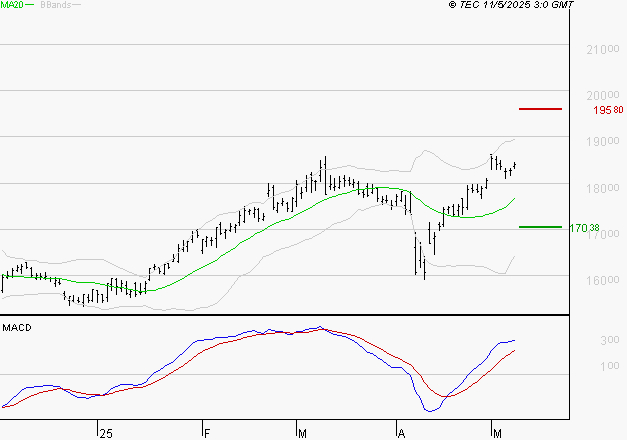This screenshot has height=440, width=627.
Task: Click the 160.00 price axis label
Action: (x=603, y=280)
